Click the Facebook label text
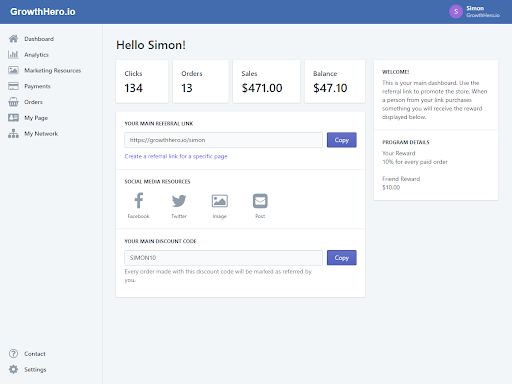Viewport: 512px width, 384px height. tap(138, 216)
